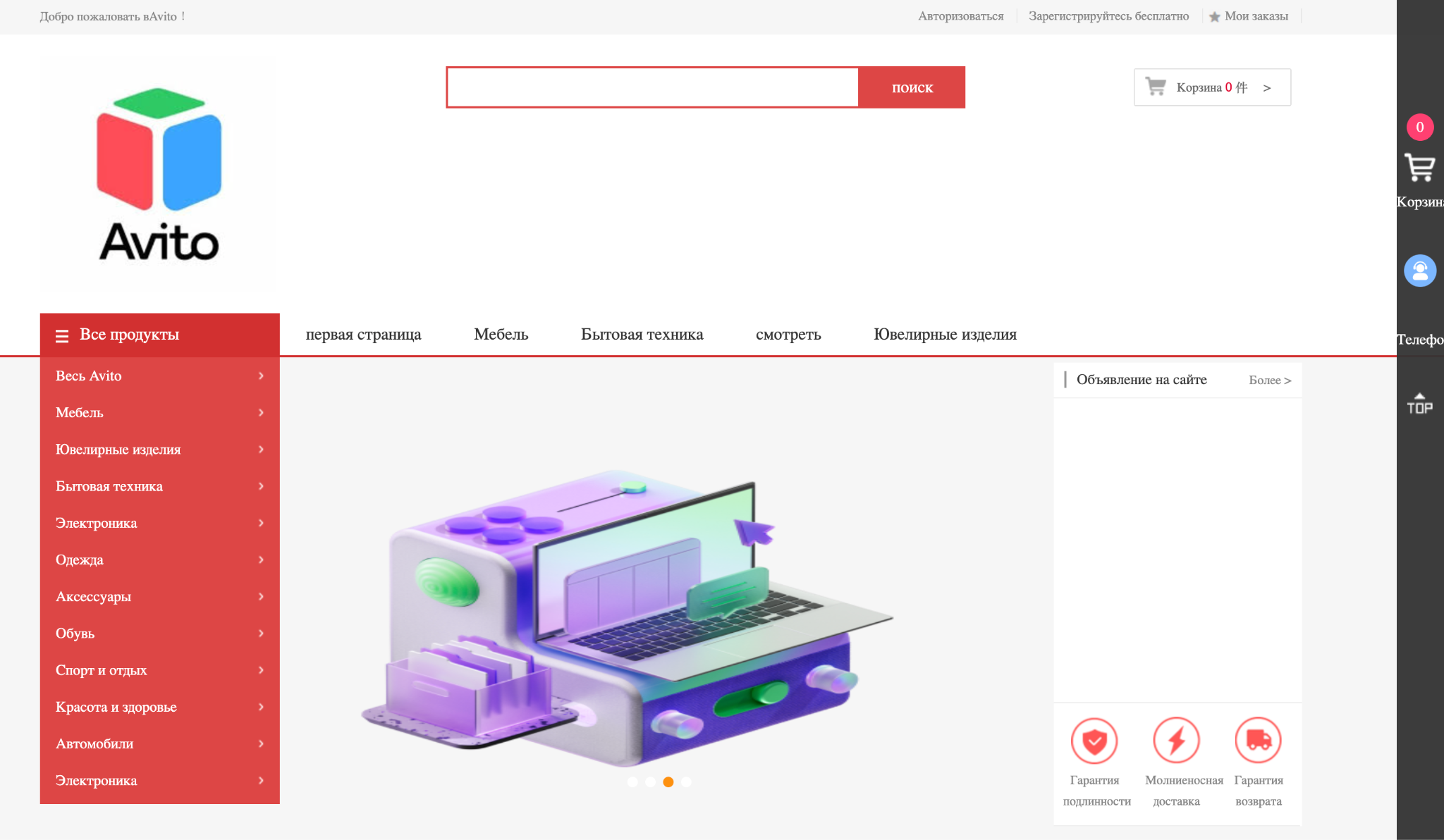Screen dimensions: 1444x840
Task: Click the orange active carousel dot
Action: (x=668, y=782)
